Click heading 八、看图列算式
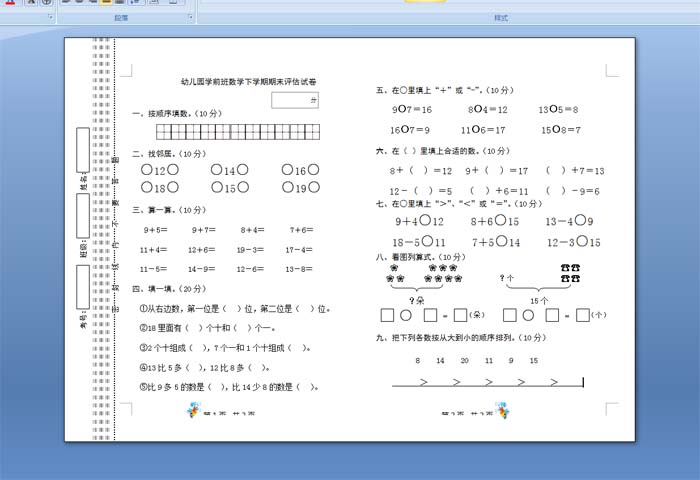 (x=421, y=257)
